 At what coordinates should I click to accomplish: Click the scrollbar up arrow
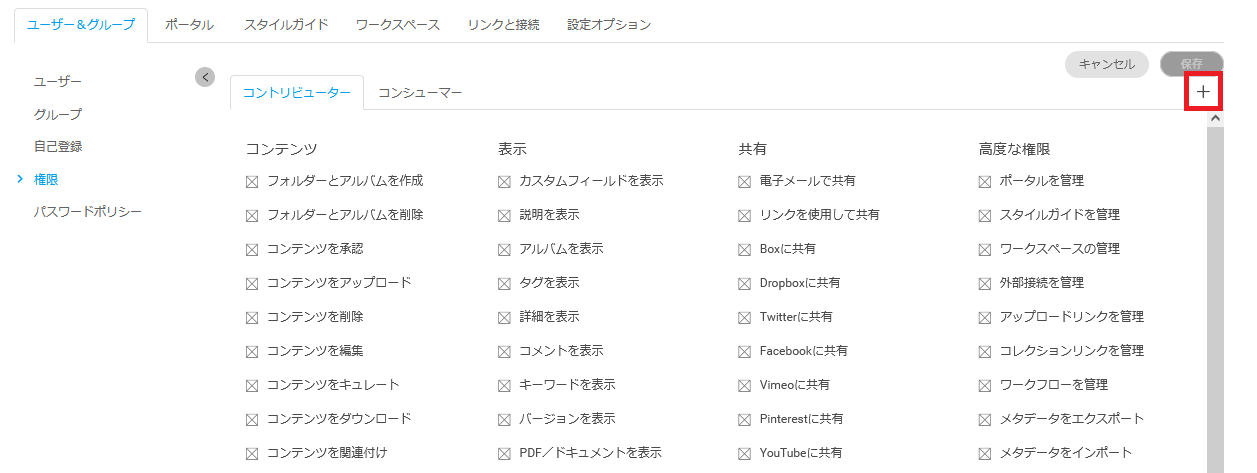(1215, 118)
